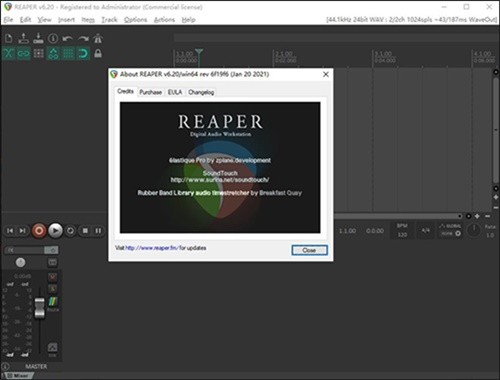Click the playrate knob

click(474, 230)
